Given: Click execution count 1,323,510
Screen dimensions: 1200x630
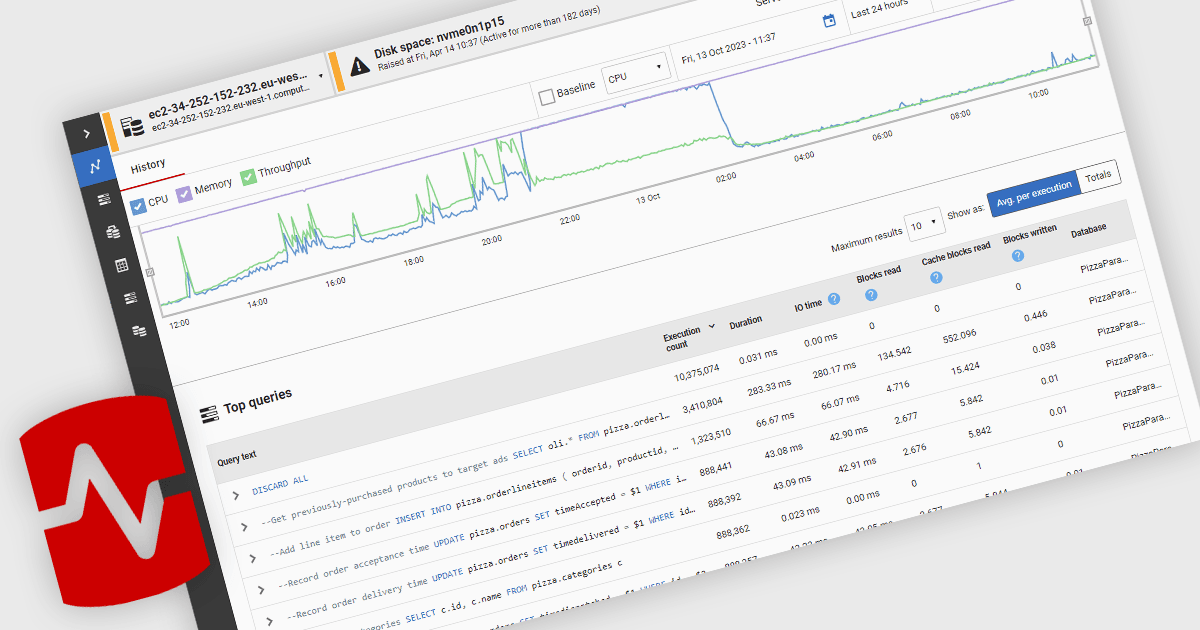Looking at the screenshot, I should coord(712,434).
